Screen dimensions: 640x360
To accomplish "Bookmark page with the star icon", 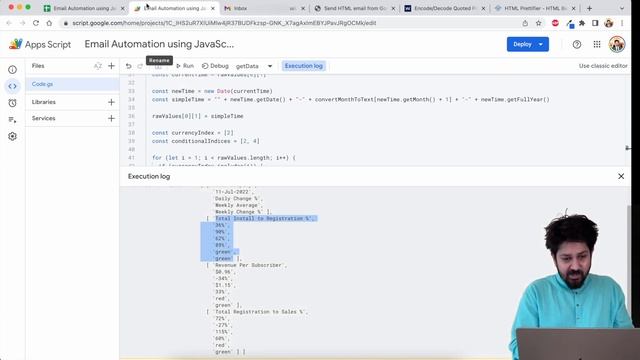I will pos(538,23).
